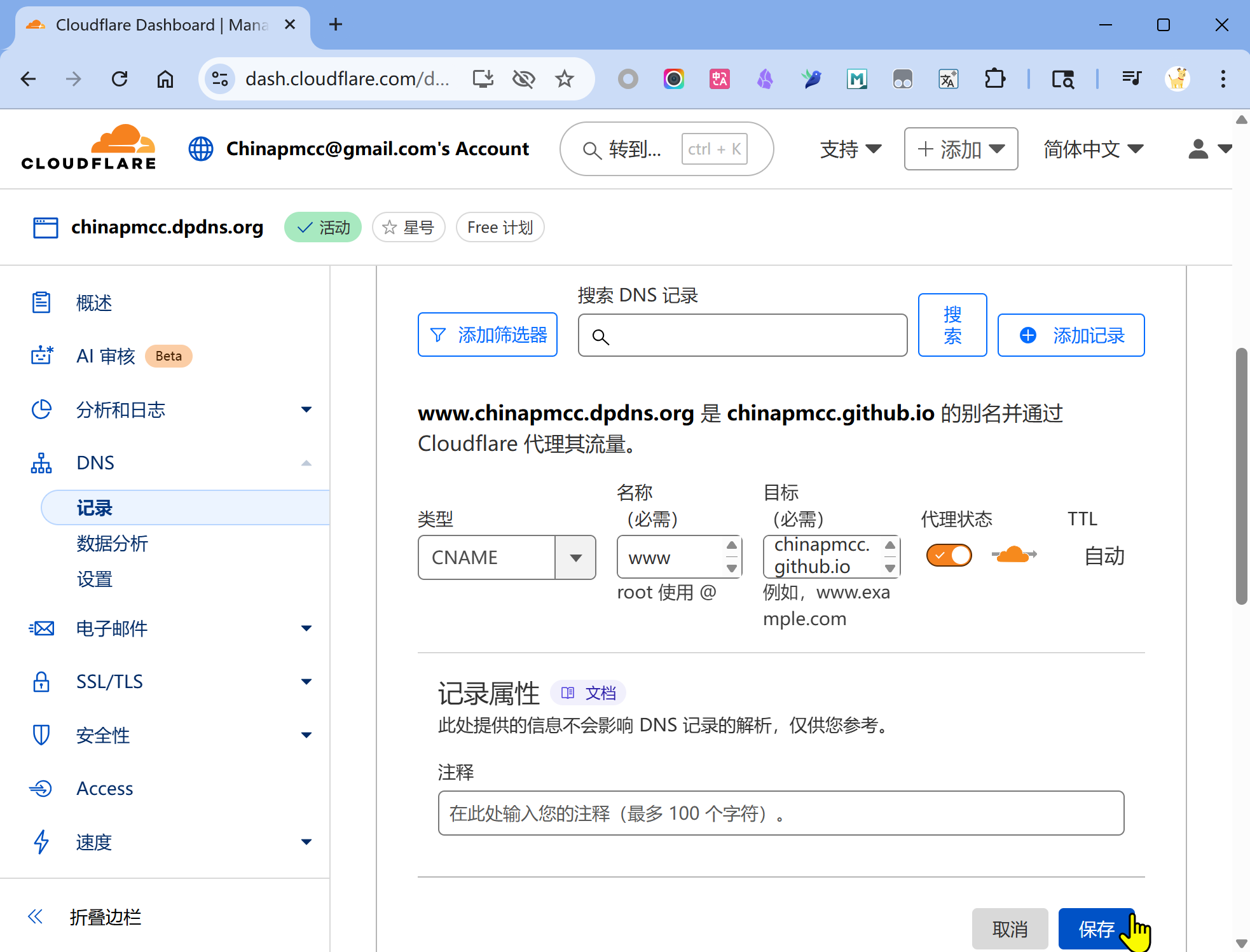The width and height of the screenshot is (1250, 952).
Task: Click the SSL/TLS lock icon
Action: click(x=41, y=682)
